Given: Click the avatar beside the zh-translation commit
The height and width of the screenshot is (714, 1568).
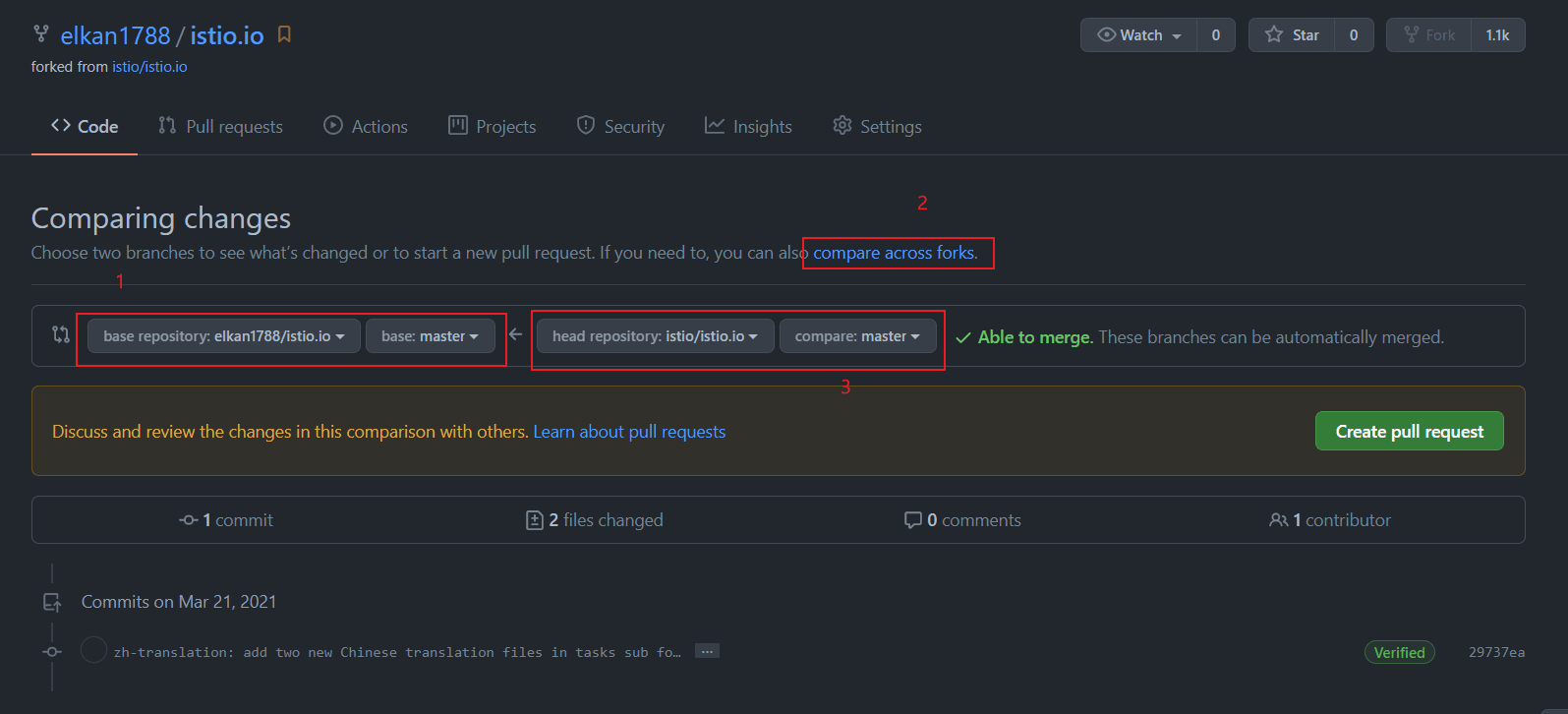Looking at the screenshot, I should coord(93,650).
